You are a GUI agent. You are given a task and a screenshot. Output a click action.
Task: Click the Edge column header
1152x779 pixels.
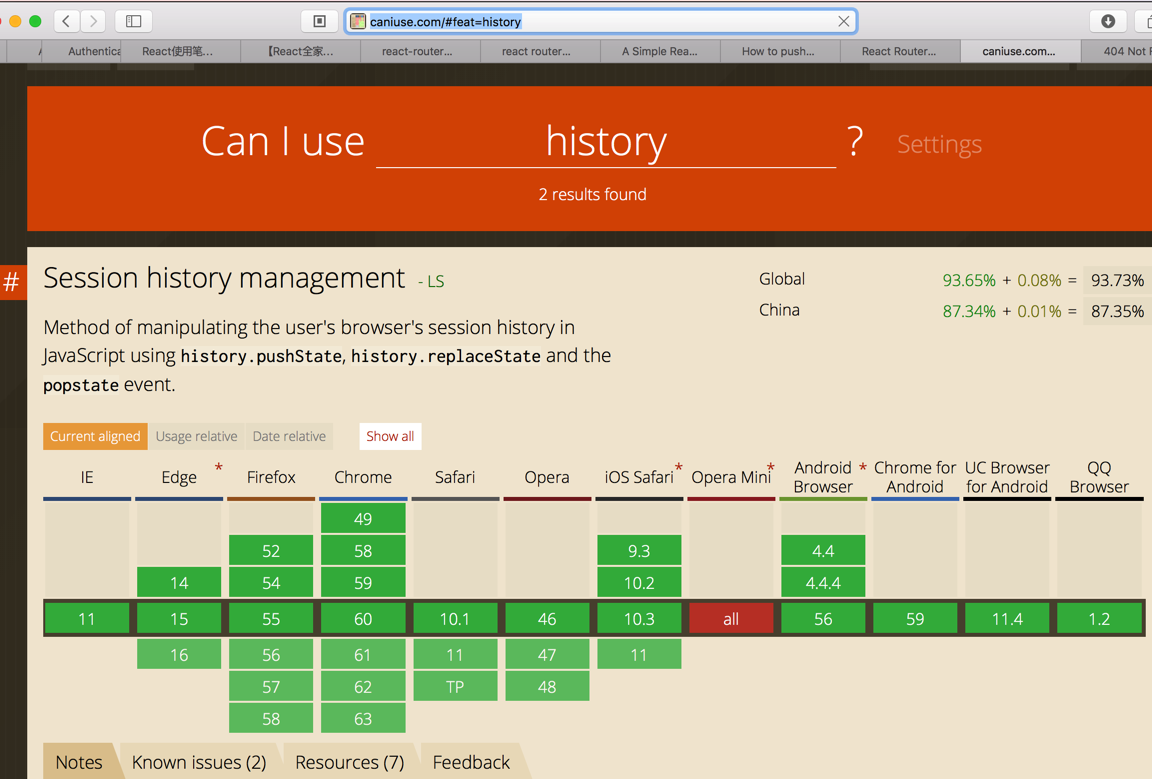point(179,478)
